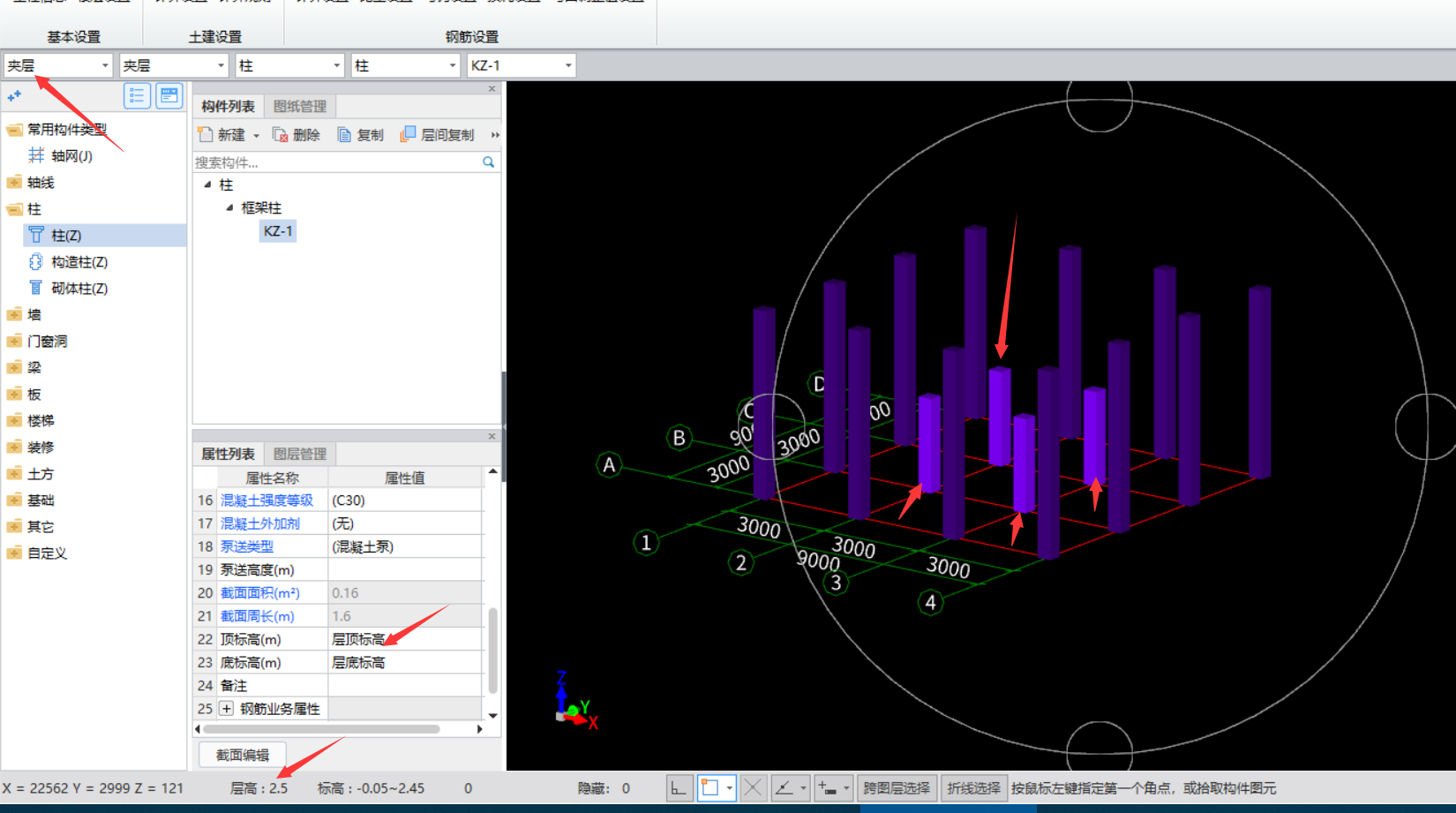Select the 砌体柱(Z) masonry column item

(x=68, y=288)
